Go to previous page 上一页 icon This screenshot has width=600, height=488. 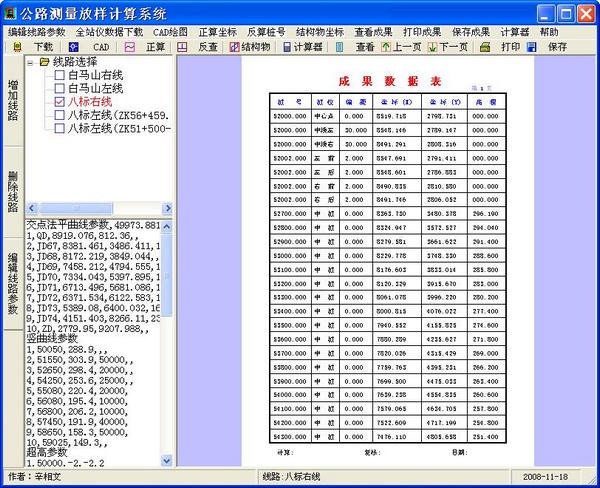click(x=386, y=47)
